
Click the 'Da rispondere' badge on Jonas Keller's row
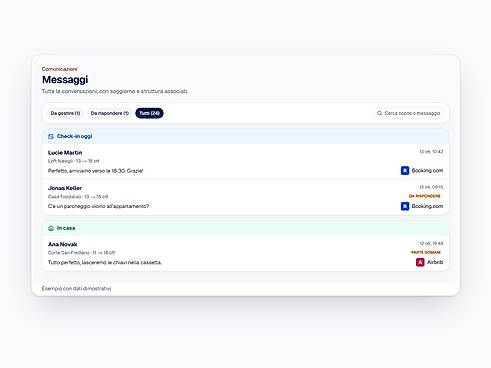425,196
